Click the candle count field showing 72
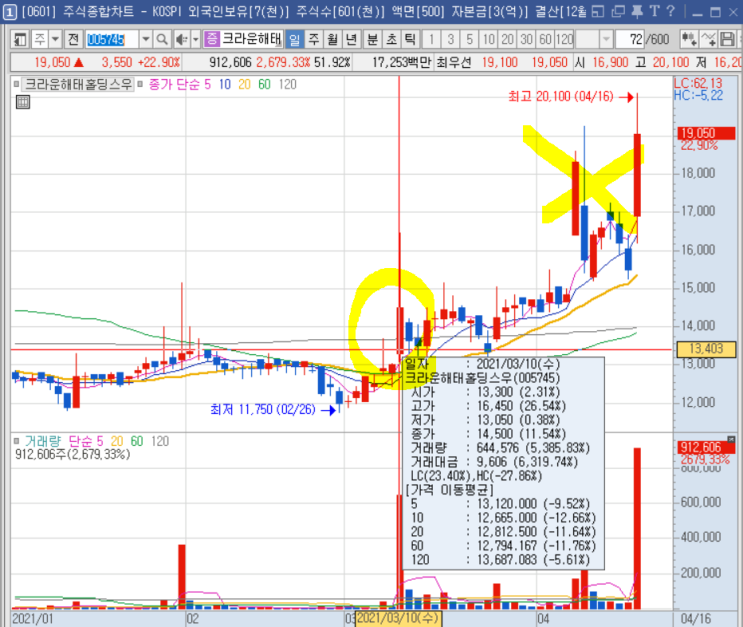Screen dimensions: 743x627 pyautogui.click(x=630, y=39)
